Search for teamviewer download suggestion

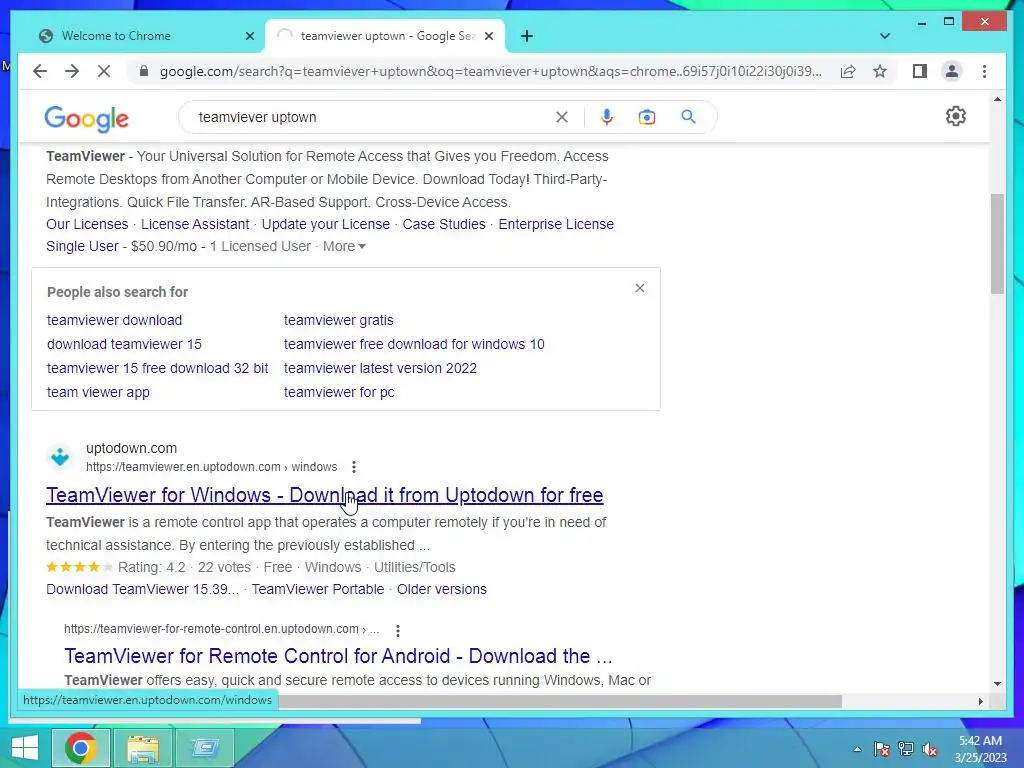click(x=114, y=320)
